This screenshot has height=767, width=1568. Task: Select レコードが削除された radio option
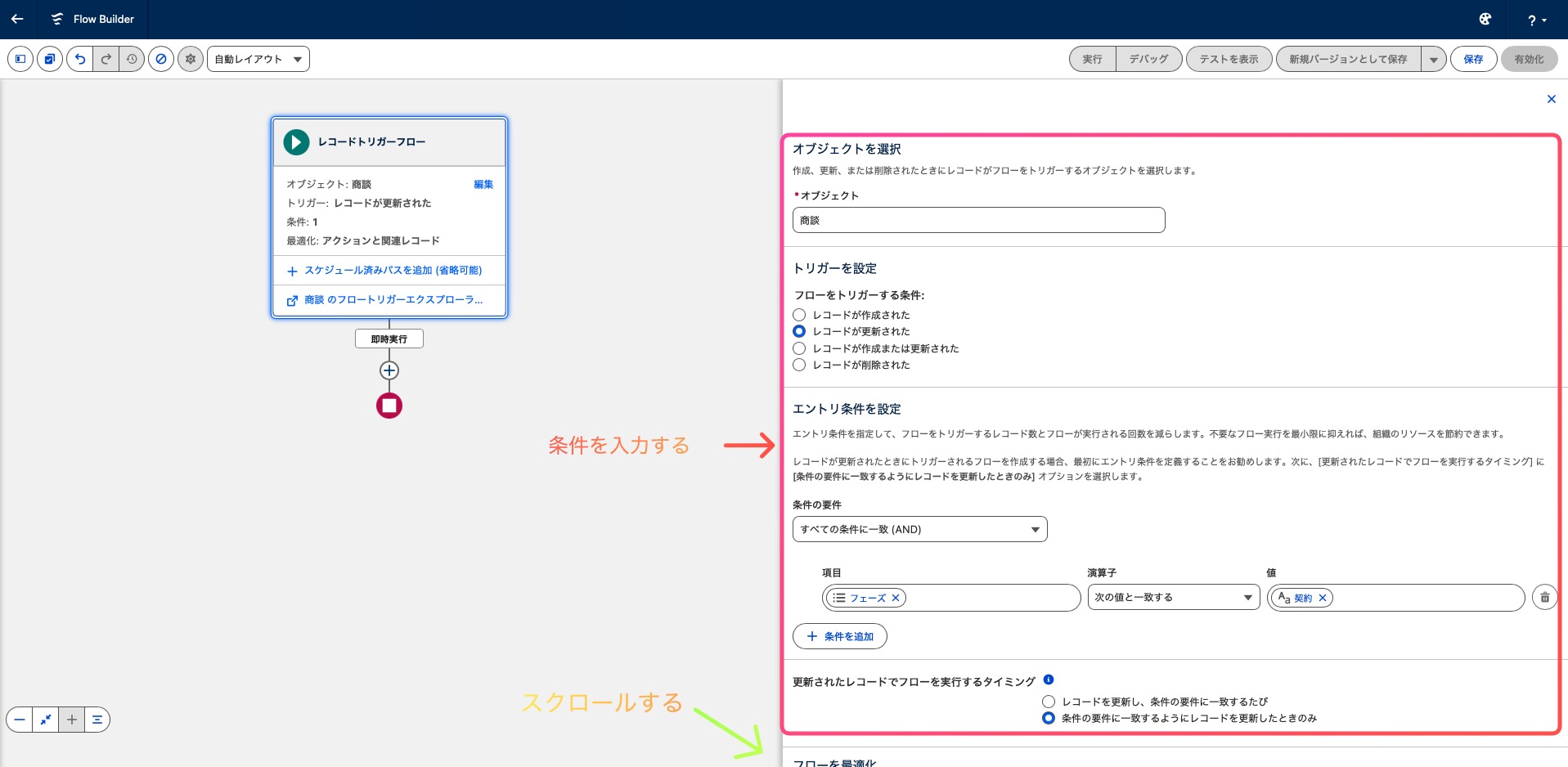[x=799, y=365]
